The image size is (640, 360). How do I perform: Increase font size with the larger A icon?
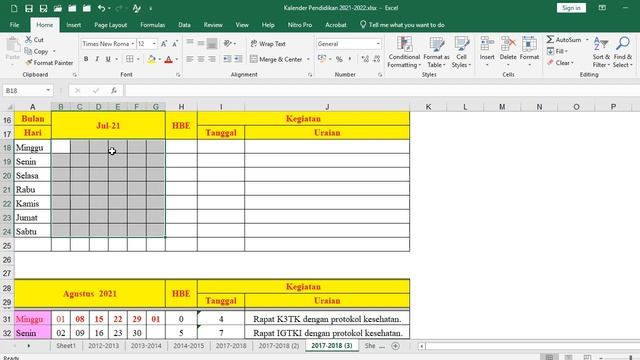[164, 44]
